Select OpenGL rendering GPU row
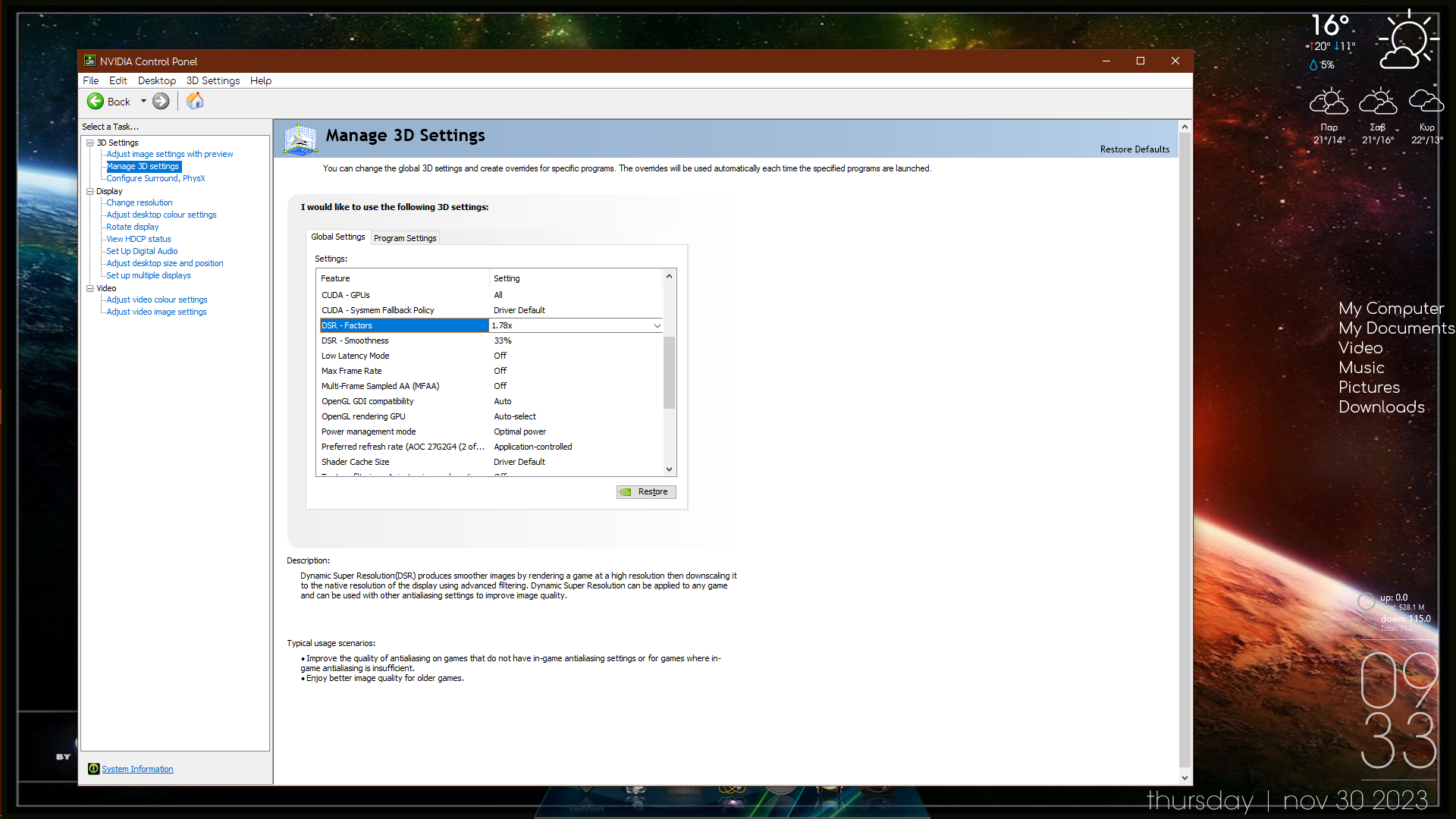Image resolution: width=1456 pixels, height=819 pixels. (x=491, y=416)
